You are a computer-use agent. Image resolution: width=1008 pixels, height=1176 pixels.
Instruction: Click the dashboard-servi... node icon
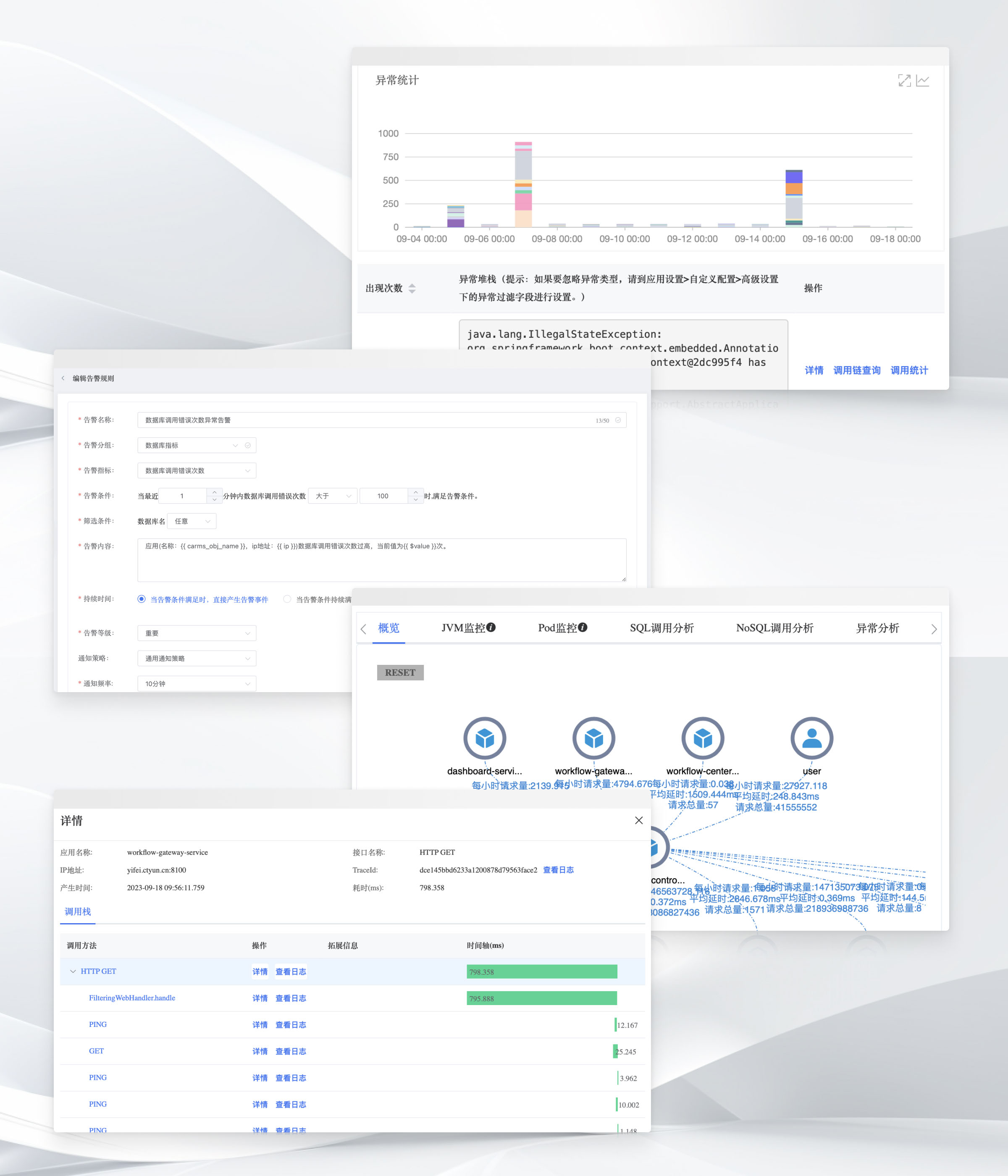(x=484, y=738)
